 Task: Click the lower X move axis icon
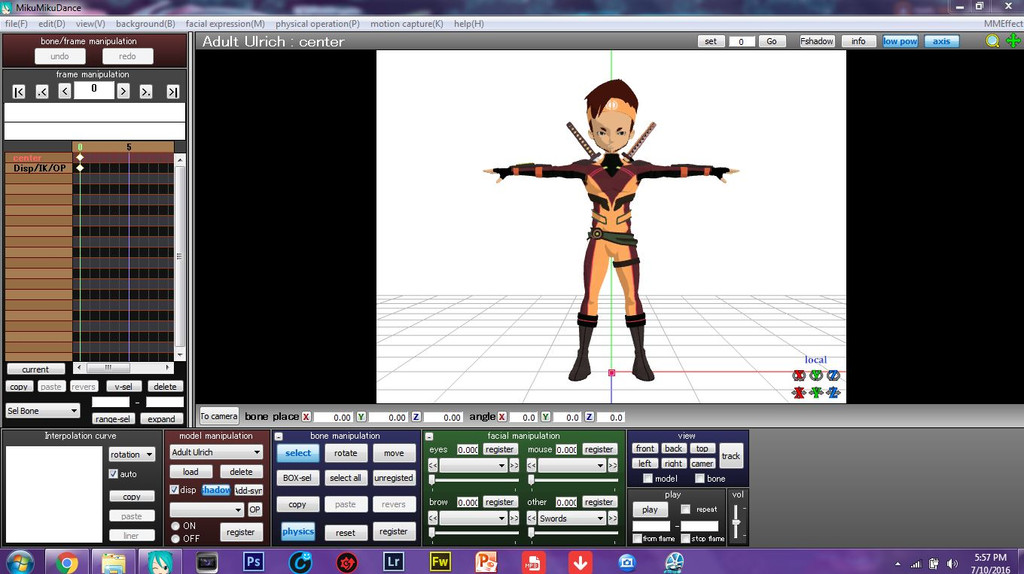(x=799, y=392)
